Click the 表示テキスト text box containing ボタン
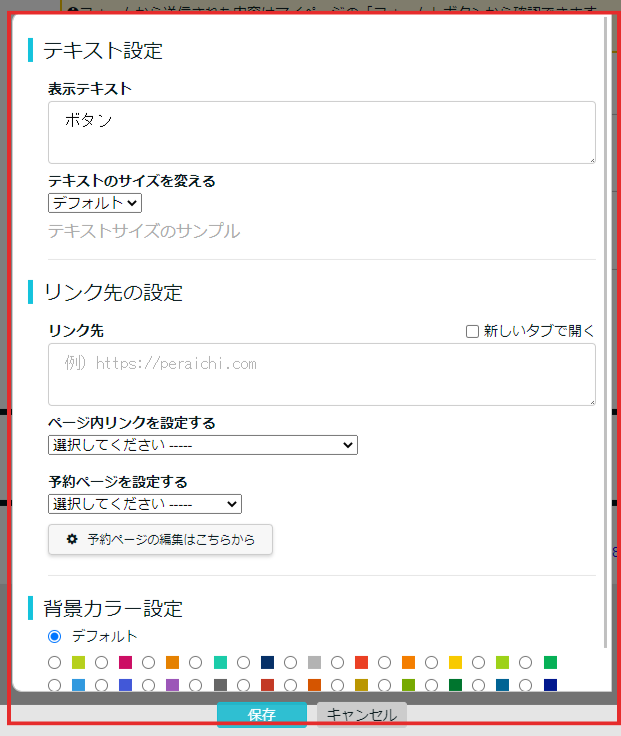Viewport: 621px width, 736px height. (x=322, y=132)
